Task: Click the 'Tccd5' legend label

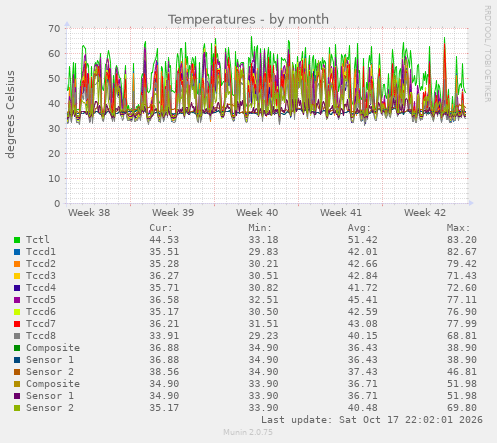Action: coord(41,300)
